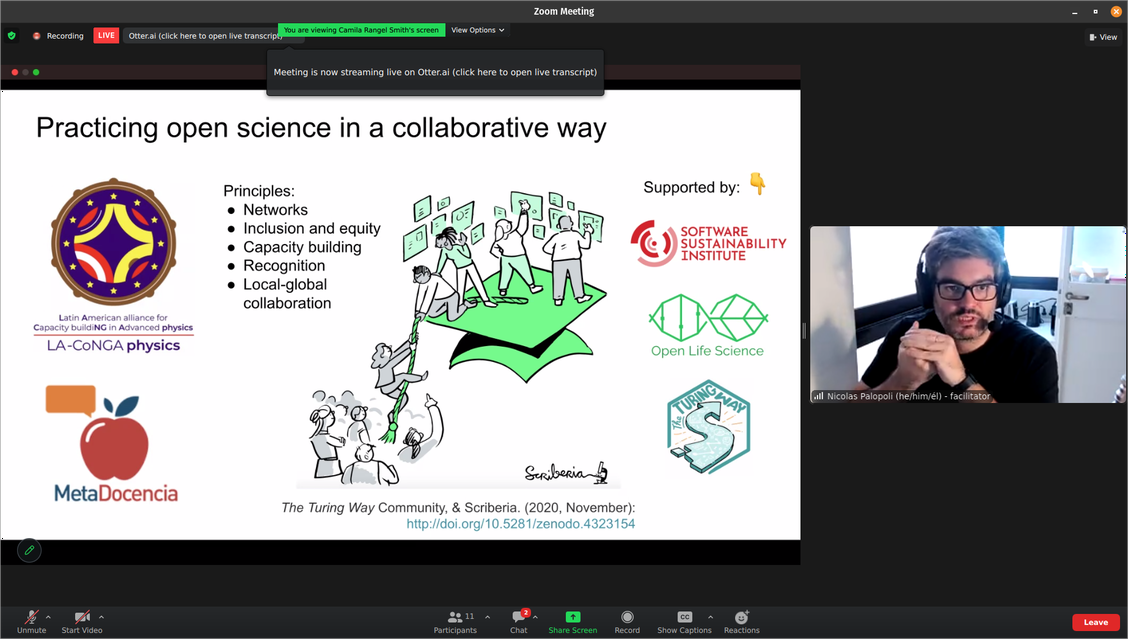Leave the meeting
1128x639 pixels.
tap(1095, 622)
